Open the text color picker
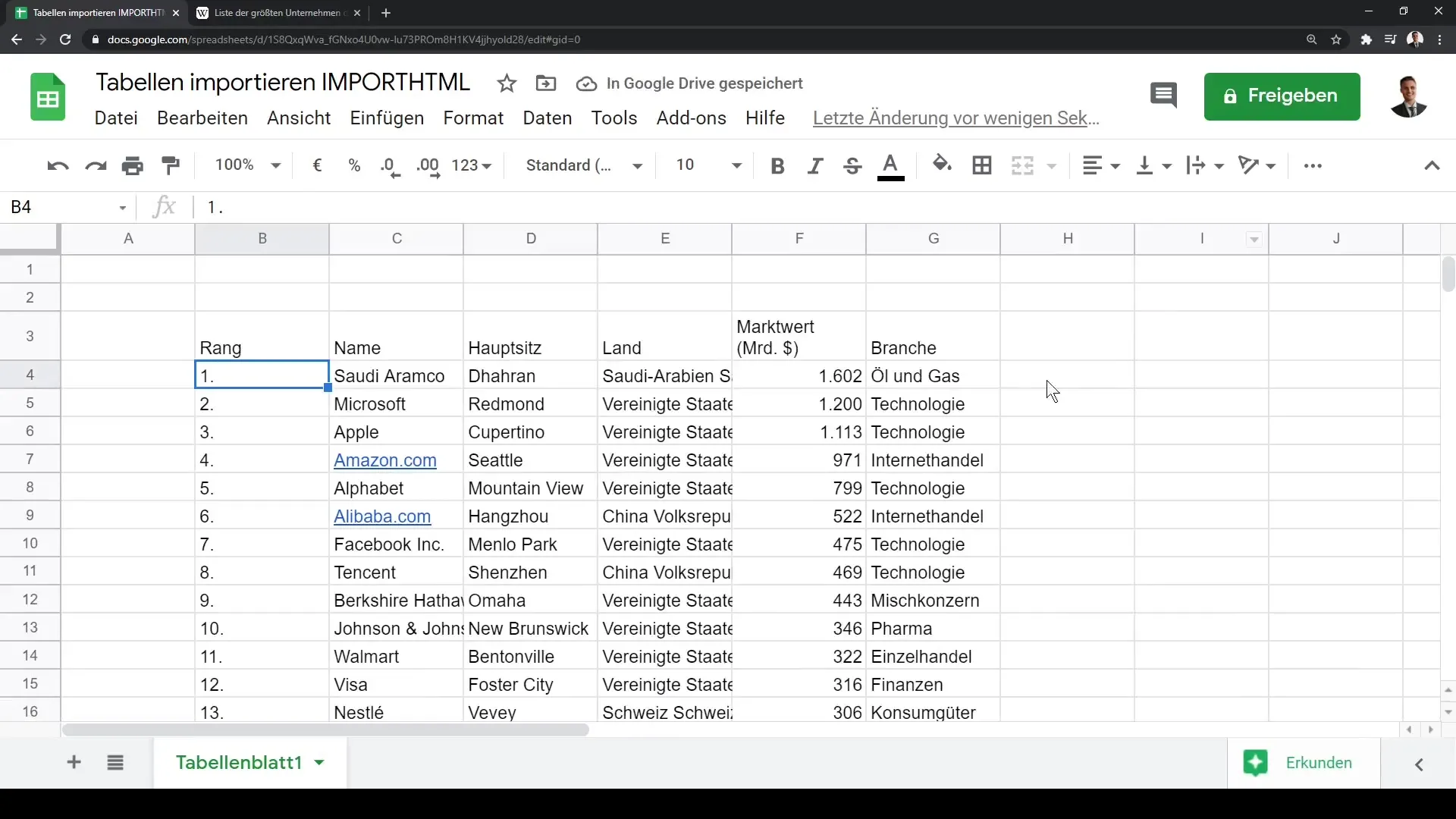Image resolution: width=1456 pixels, height=819 pixels. coord(891,167)
